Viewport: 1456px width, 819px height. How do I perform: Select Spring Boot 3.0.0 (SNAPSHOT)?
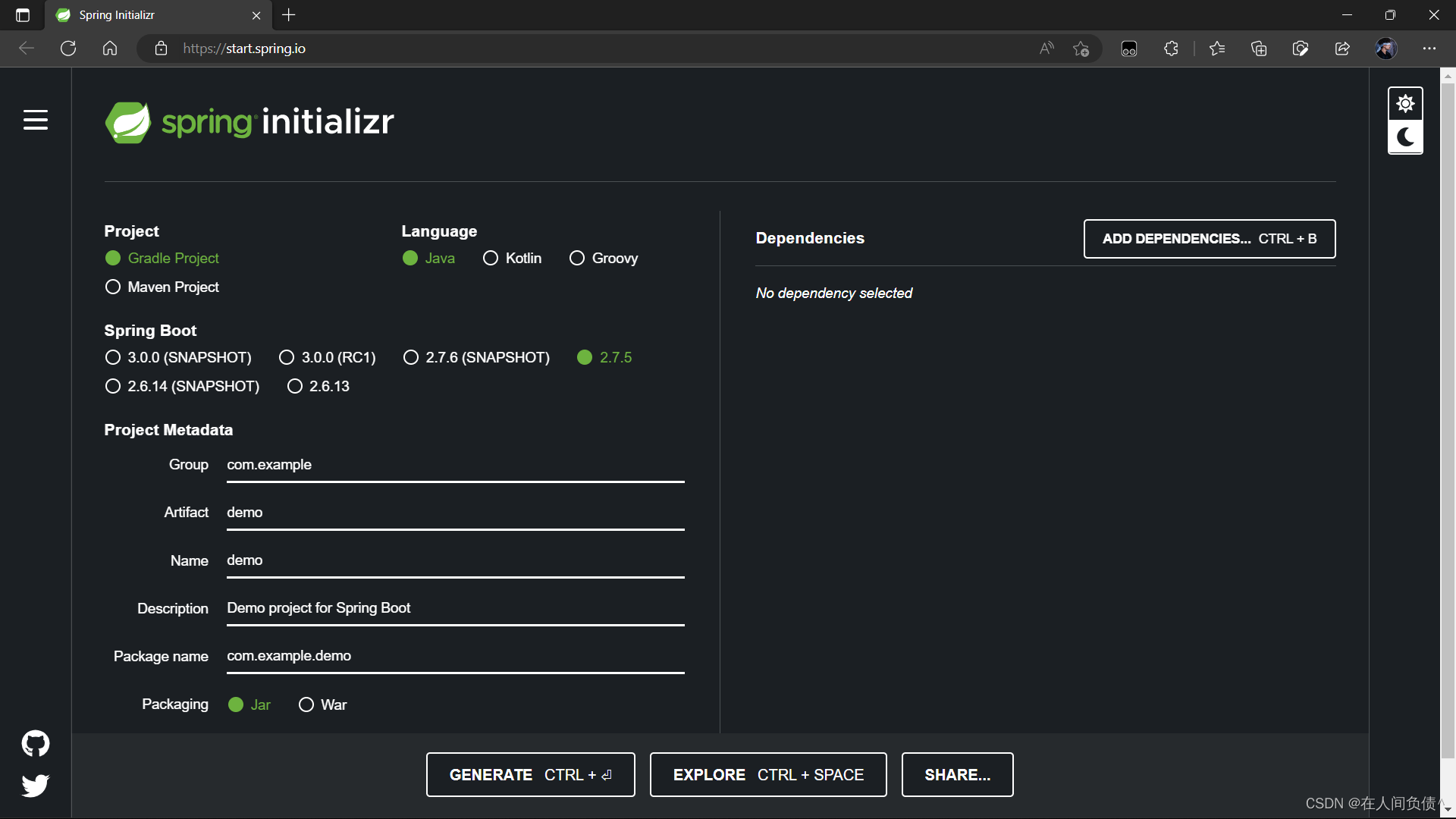pyautogui.click(x=178, y=357)
